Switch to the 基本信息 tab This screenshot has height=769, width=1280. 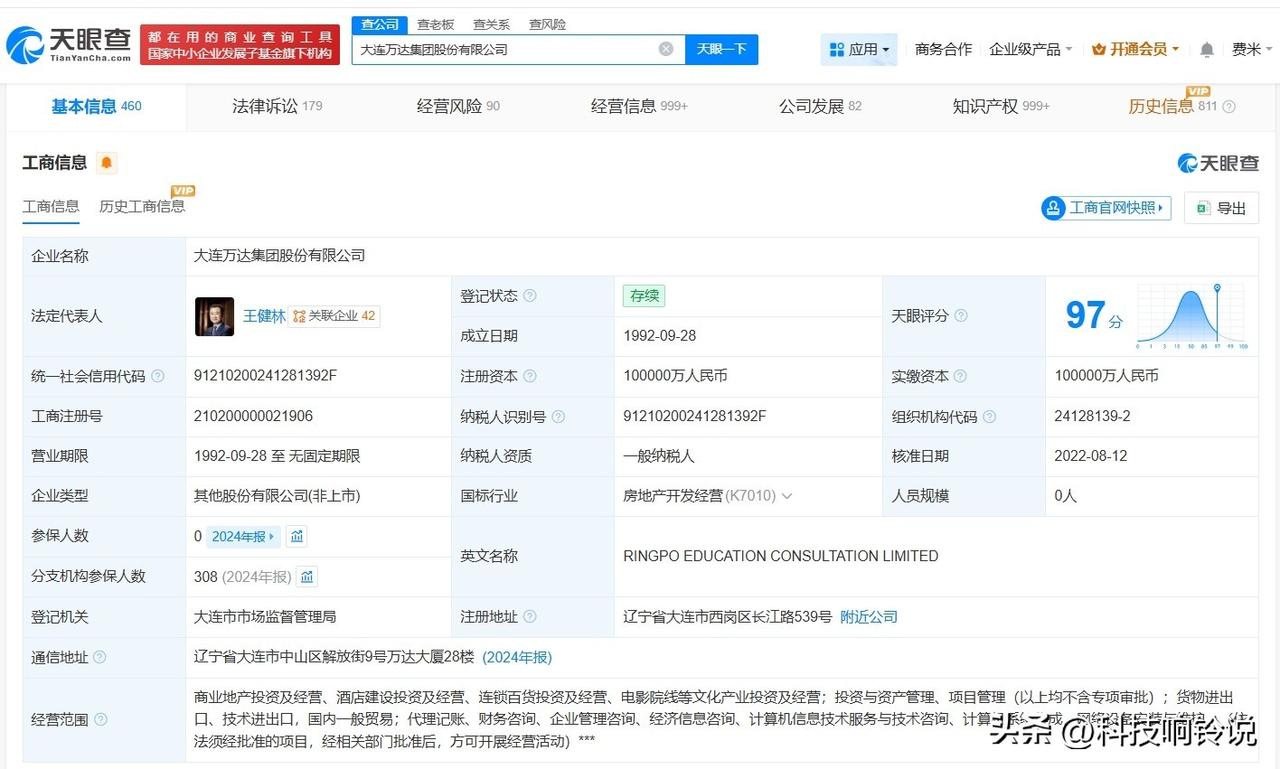pos(96,107)
